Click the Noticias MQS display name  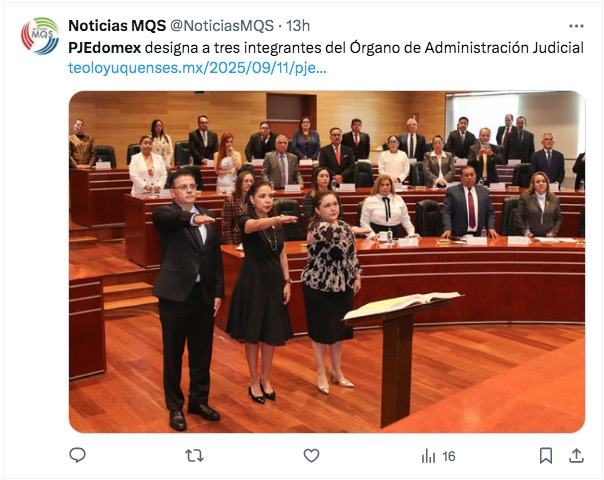click(x=117, y=26)
